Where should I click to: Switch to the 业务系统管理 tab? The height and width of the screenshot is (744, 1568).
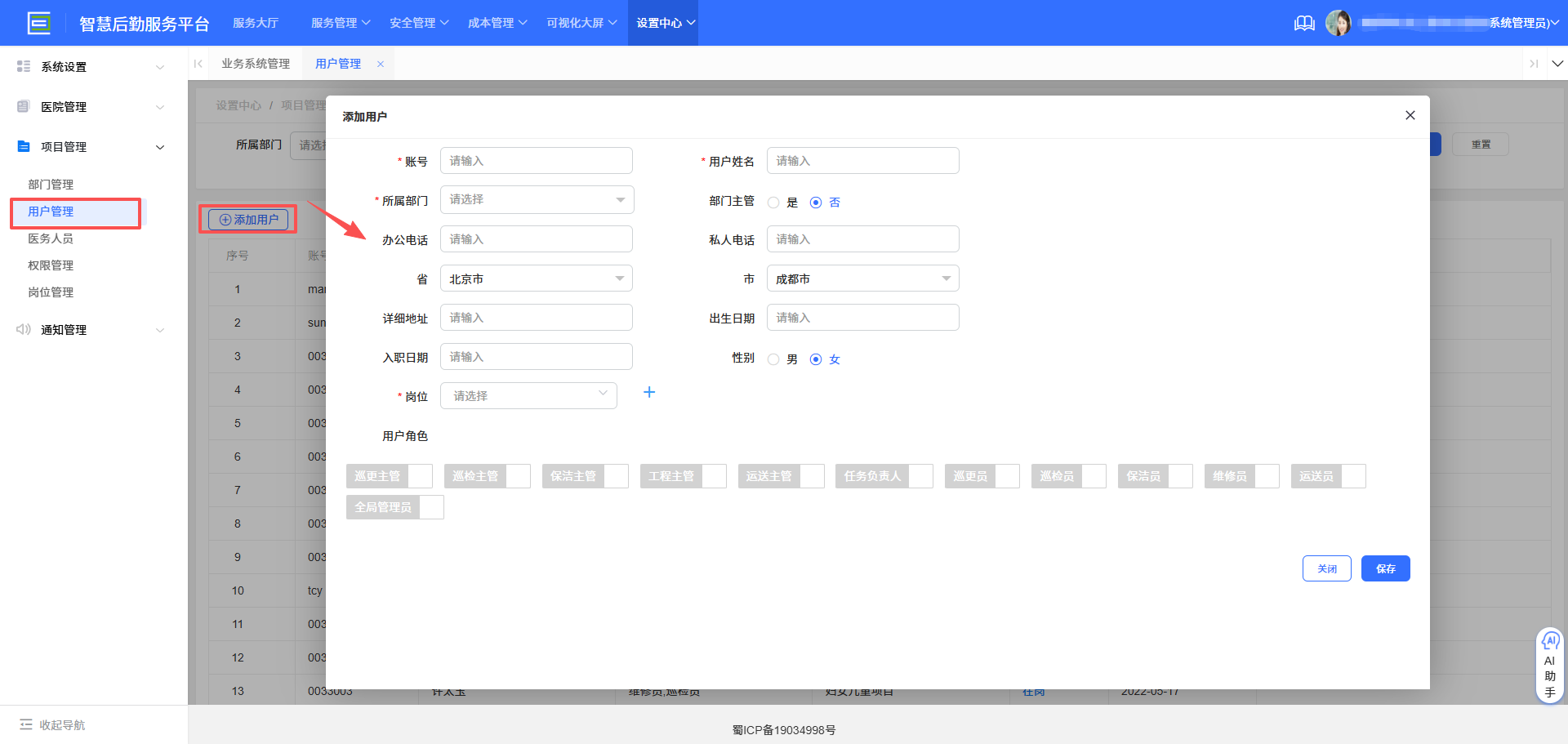256,63
